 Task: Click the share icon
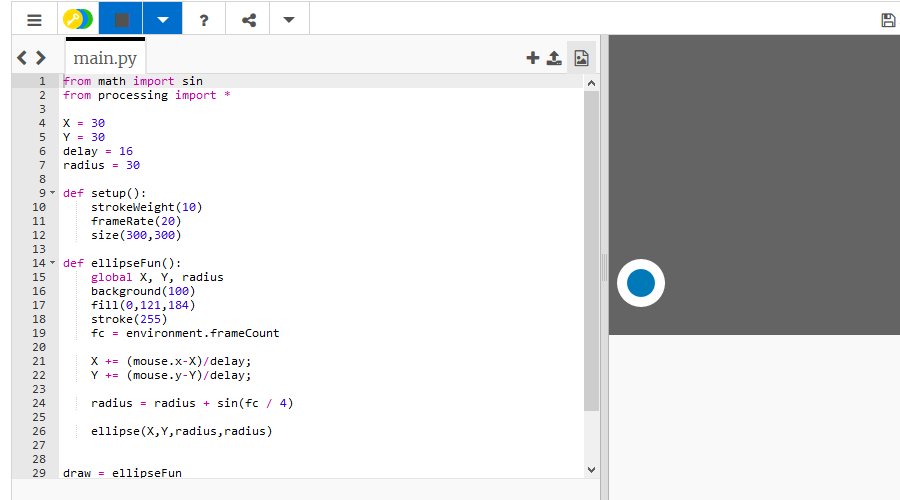249,21
